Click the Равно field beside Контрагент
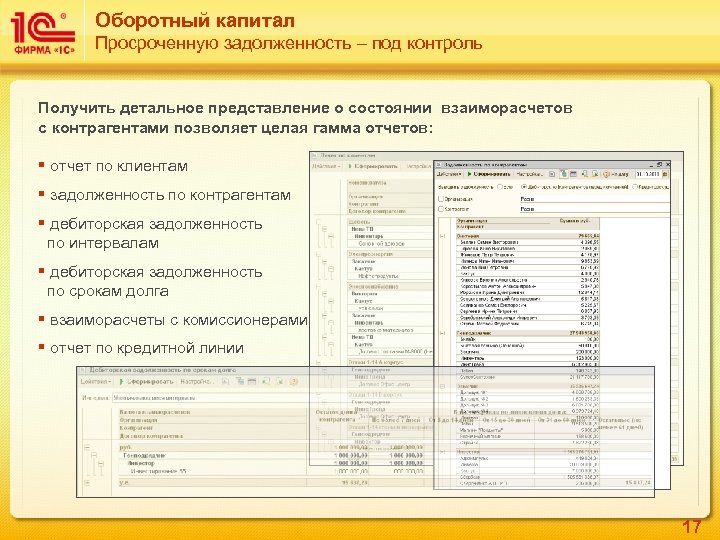This screenshot has height=540, width=720. (x=594, y=209)
